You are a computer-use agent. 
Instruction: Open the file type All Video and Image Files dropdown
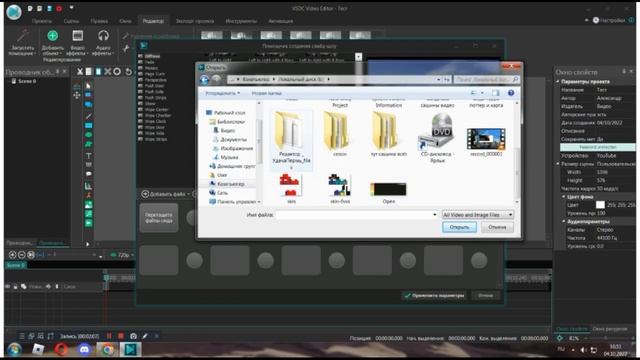pos(478,215)
